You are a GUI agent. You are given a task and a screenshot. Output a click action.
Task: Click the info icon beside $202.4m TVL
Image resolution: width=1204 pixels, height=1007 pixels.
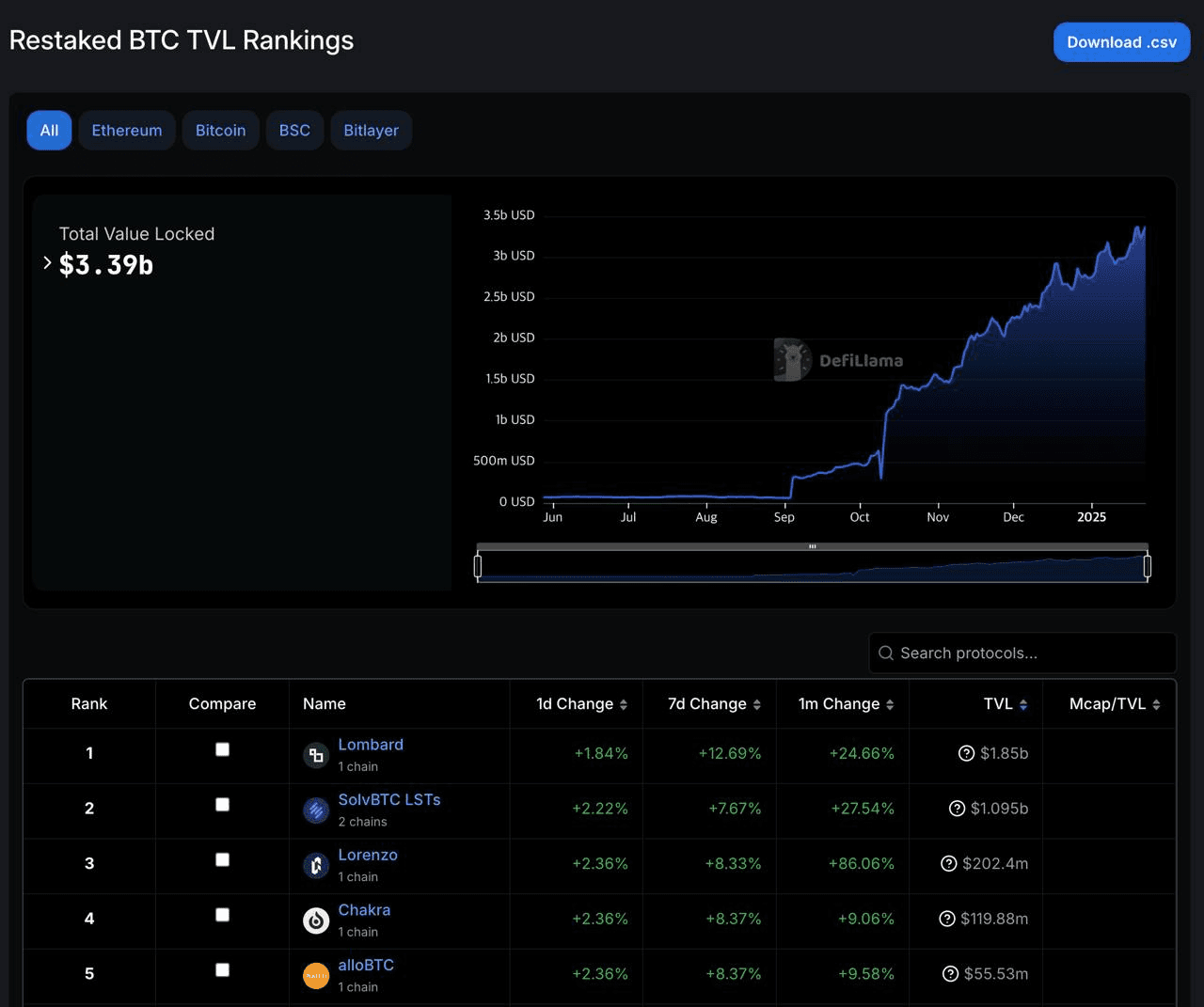(x=949, y=863)
